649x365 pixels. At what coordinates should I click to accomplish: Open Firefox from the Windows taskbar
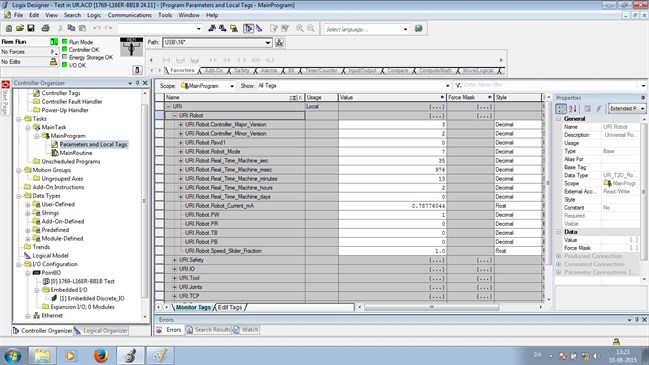pyautogui.click(x=101, y=355)
